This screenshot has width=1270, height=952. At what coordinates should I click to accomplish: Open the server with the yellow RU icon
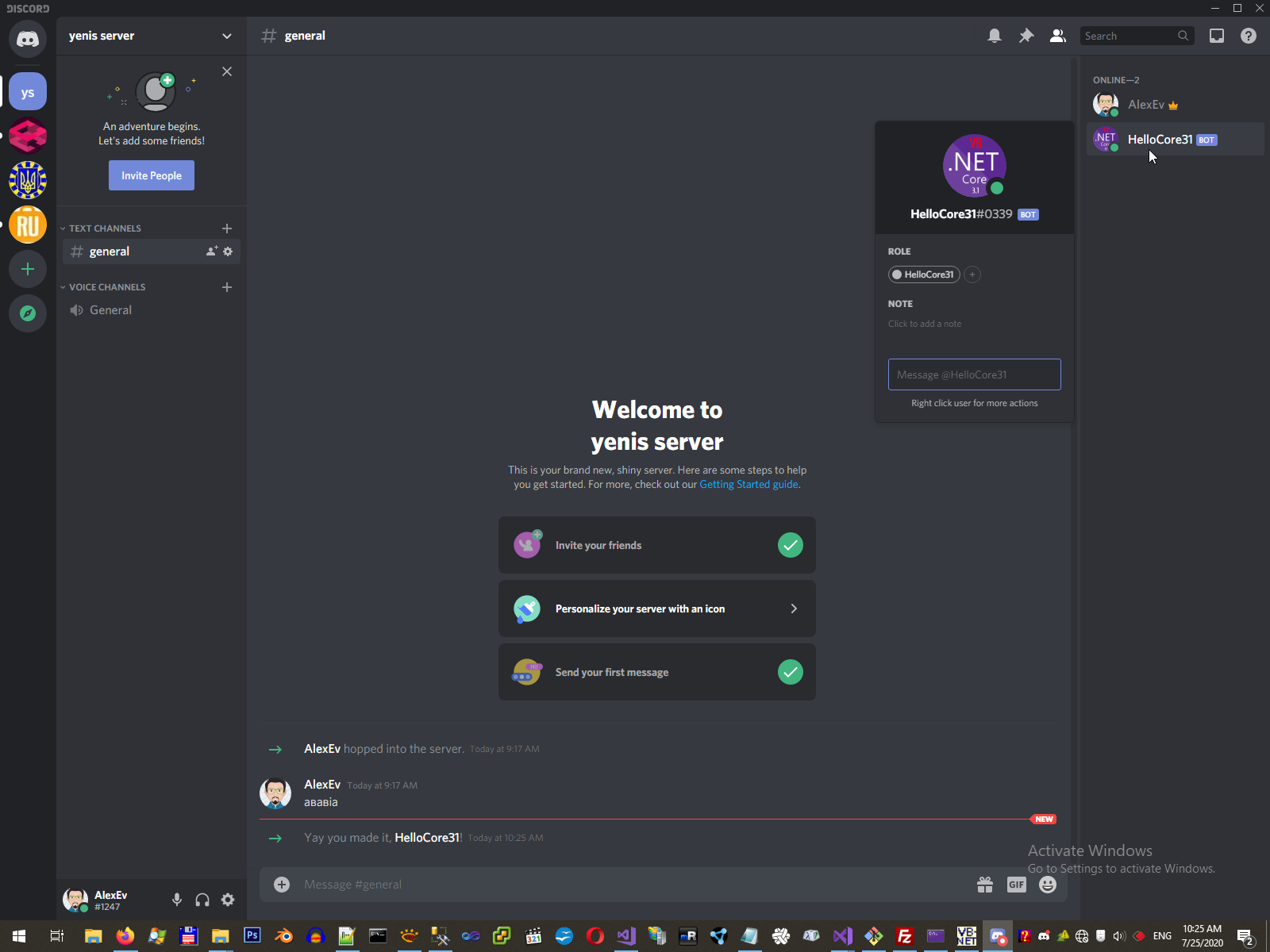click(28, 225)
